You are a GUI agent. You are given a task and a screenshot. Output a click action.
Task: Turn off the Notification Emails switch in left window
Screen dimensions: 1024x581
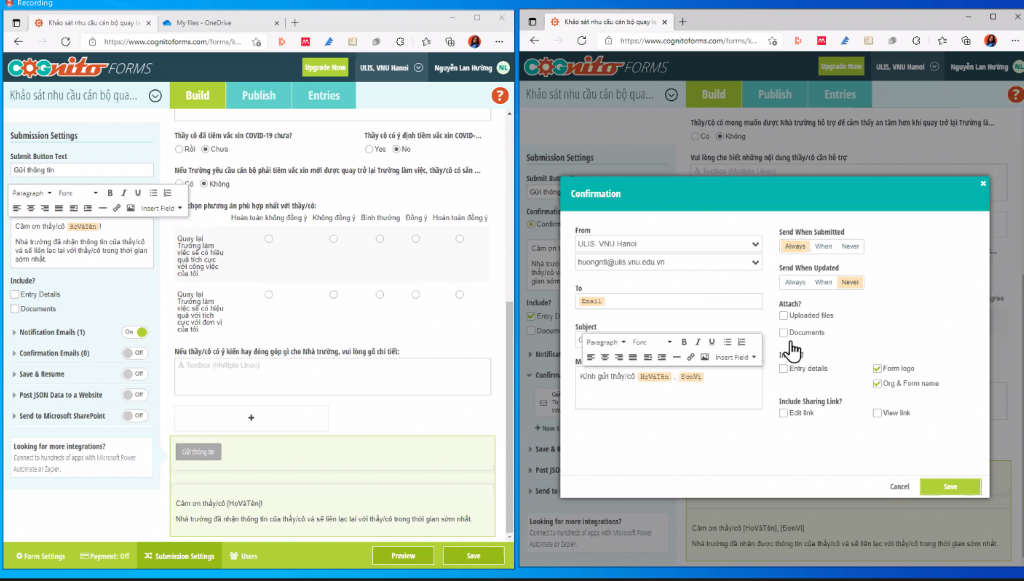(x=135, y=332)
